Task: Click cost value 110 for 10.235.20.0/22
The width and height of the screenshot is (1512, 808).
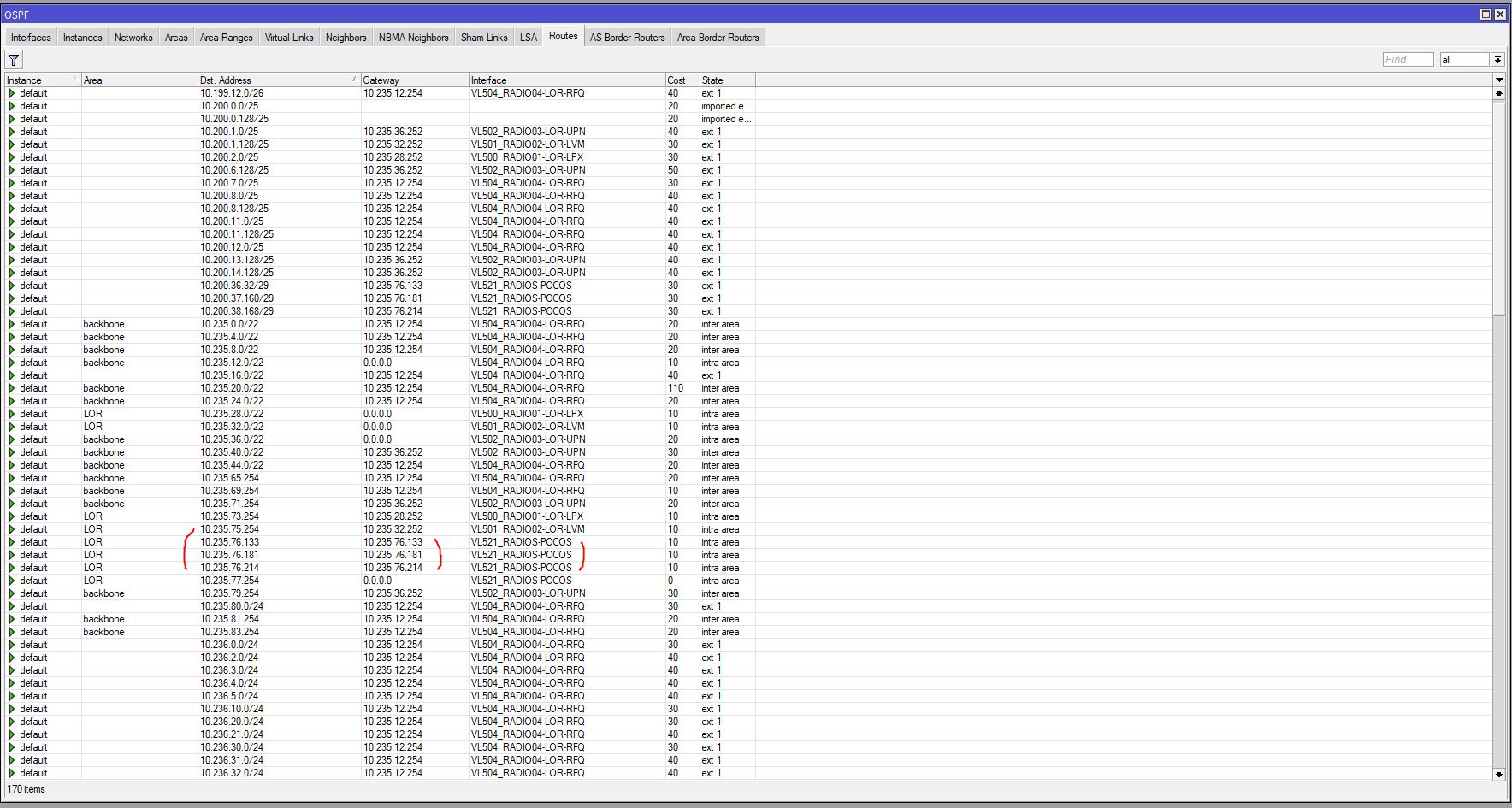Action: click(x=676, y=388)
